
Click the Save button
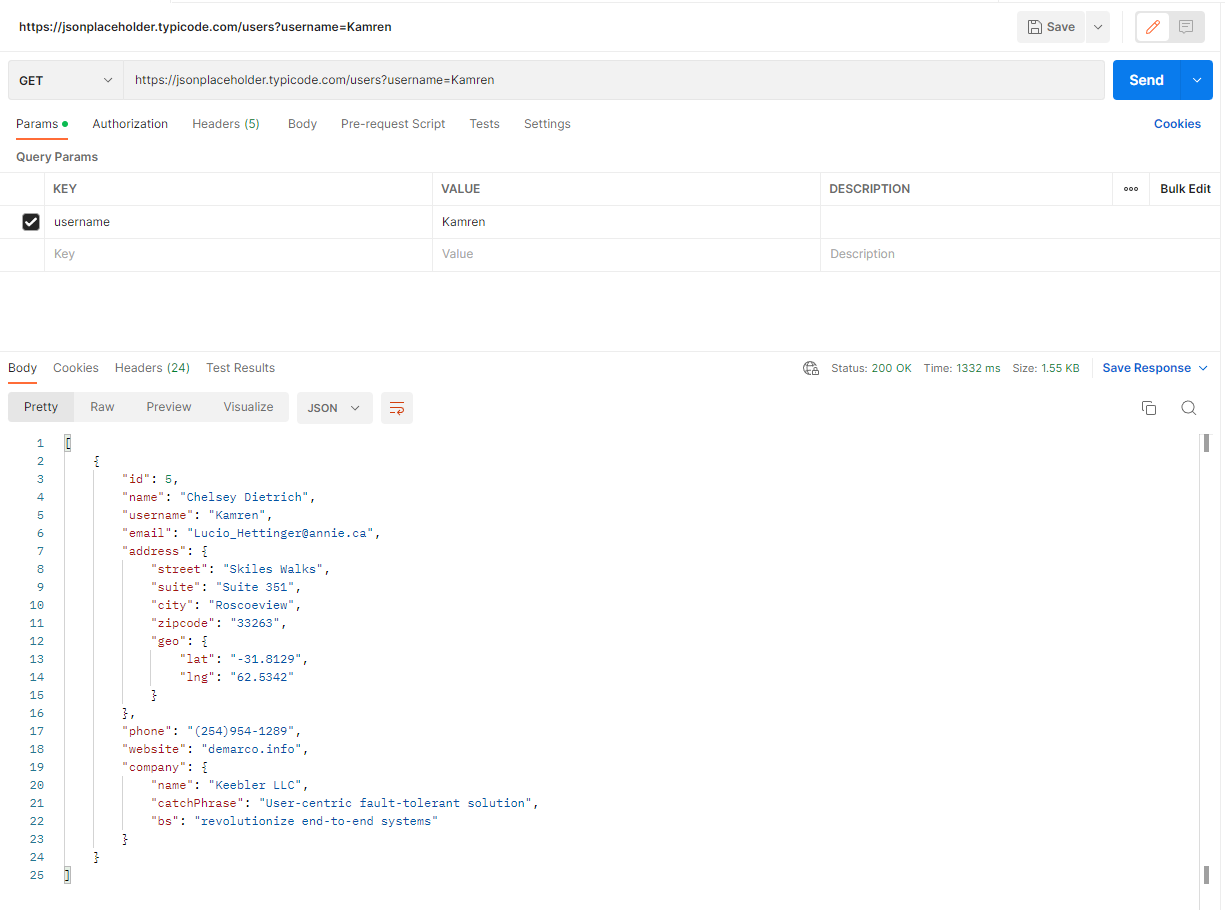pyautogui.click(x=1050, y=27)
